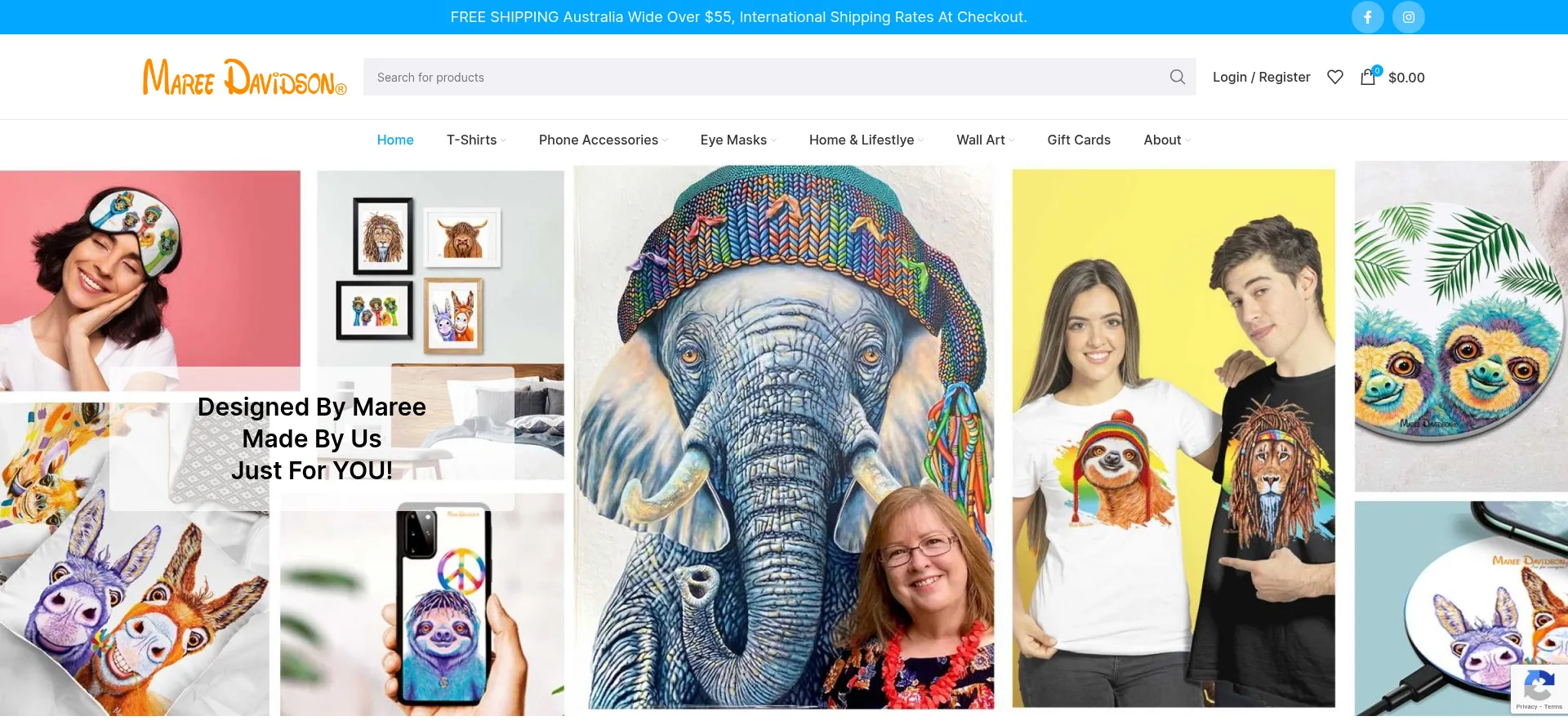The width and height of the screenshot is (1568, 725).
Task: Click the Maree Davidson logo
Action: coord(244,77)
